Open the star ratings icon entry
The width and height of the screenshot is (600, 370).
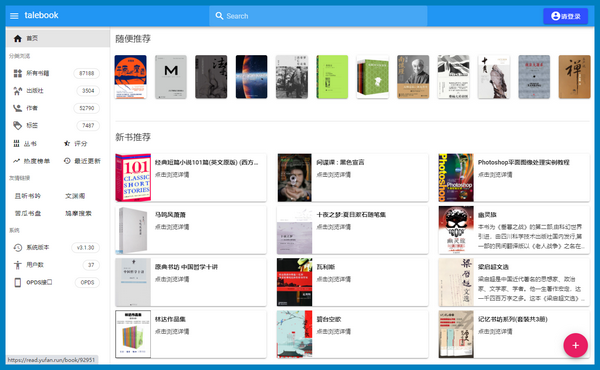click(67, 143)
